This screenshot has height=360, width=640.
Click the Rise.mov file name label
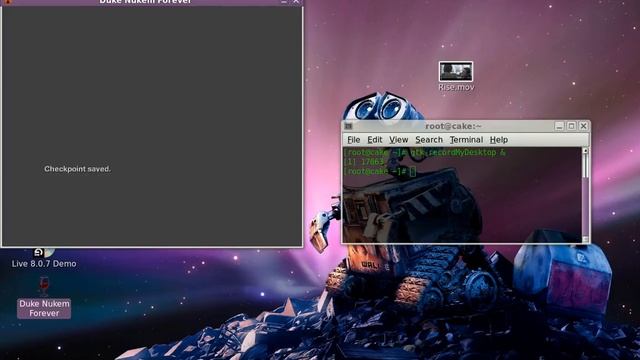tap(456, 87)
